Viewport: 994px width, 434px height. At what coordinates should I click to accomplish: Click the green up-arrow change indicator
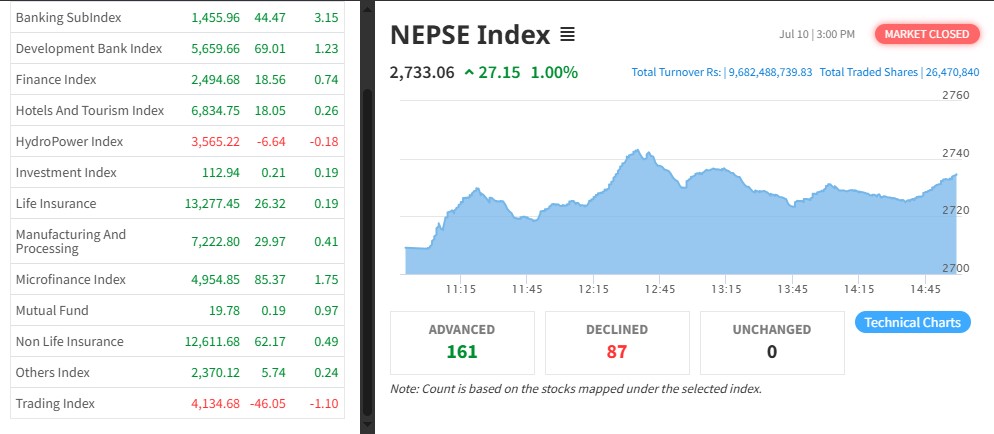click(x=469, y=73)
